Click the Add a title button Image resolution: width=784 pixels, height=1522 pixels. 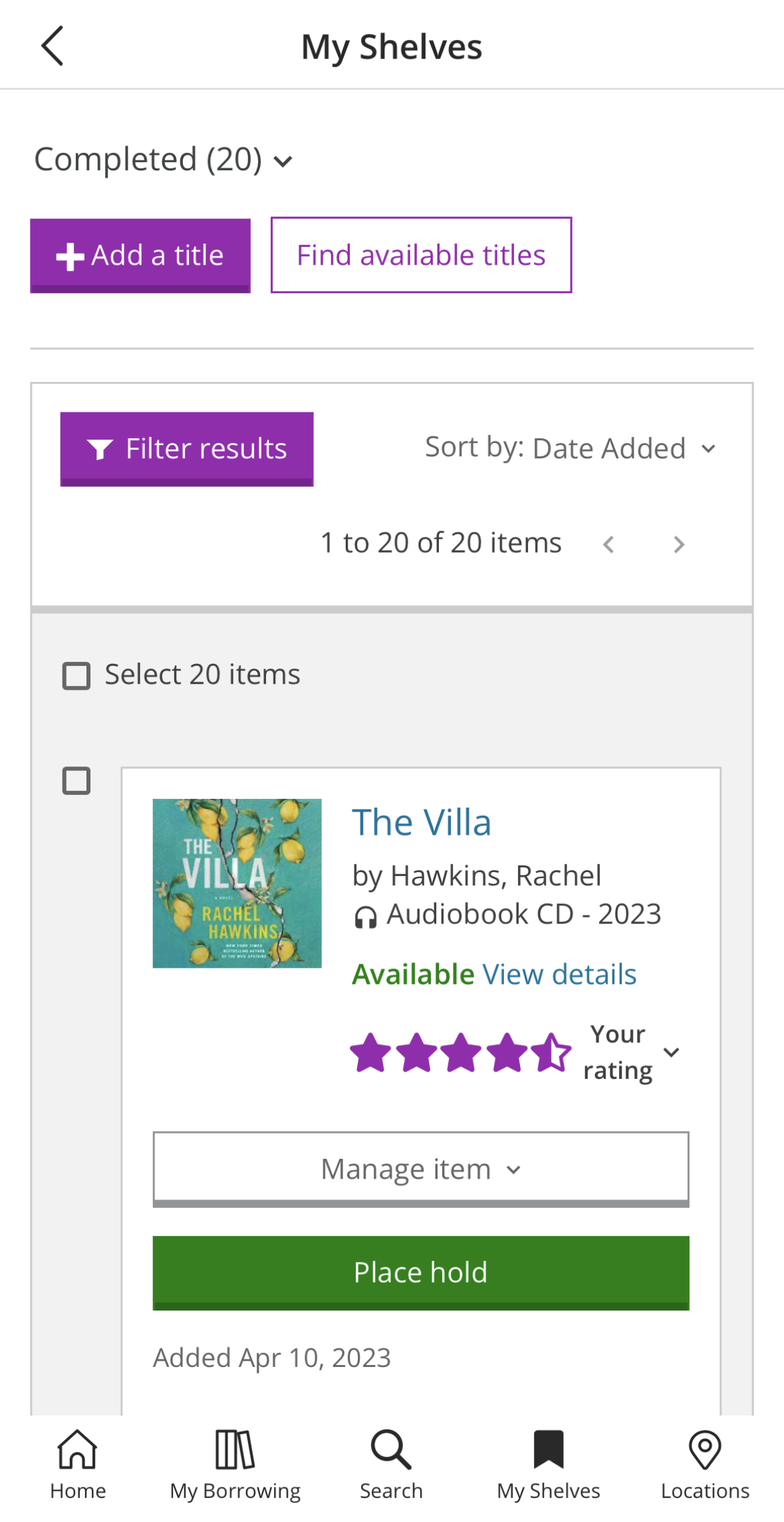[x=140, y=255]
